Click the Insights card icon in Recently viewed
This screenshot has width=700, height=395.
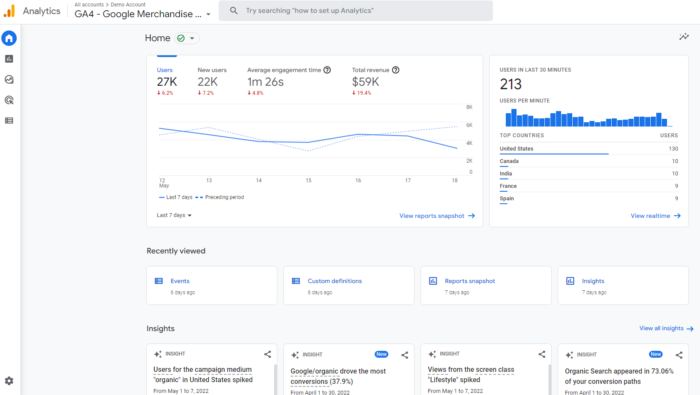point(570,281)
